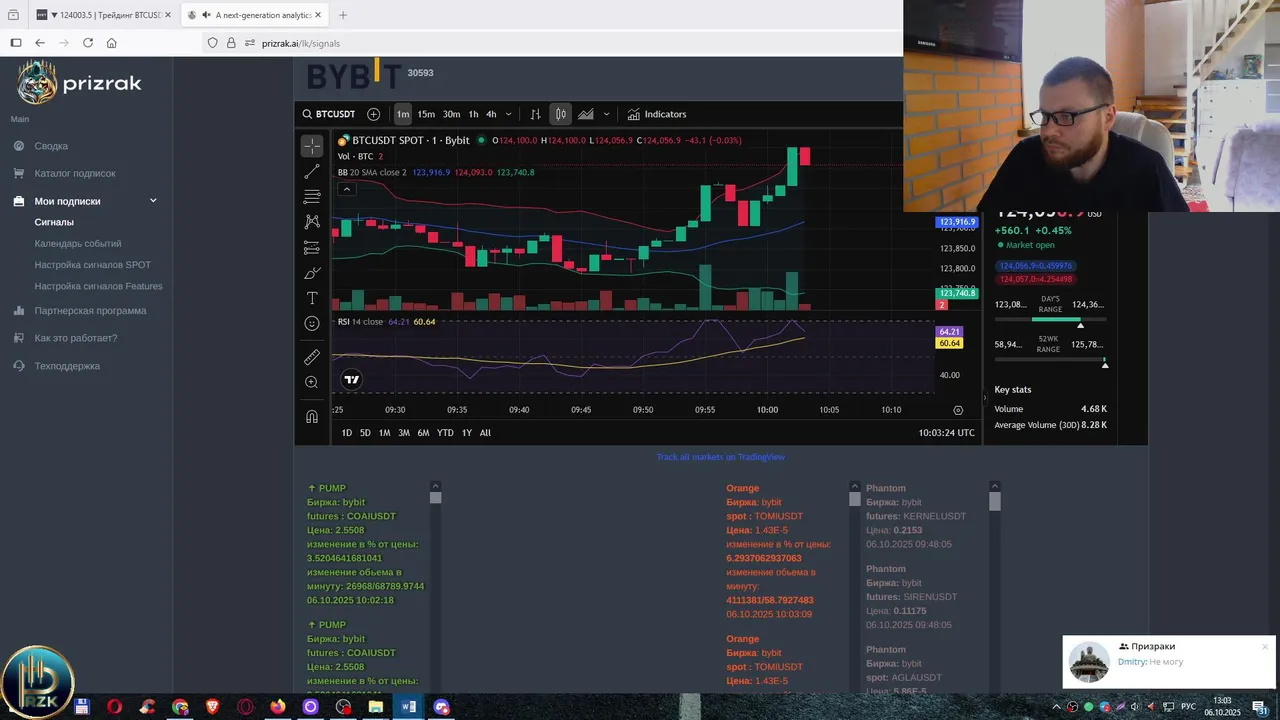Open Word from the taskbar

[408, 707]
